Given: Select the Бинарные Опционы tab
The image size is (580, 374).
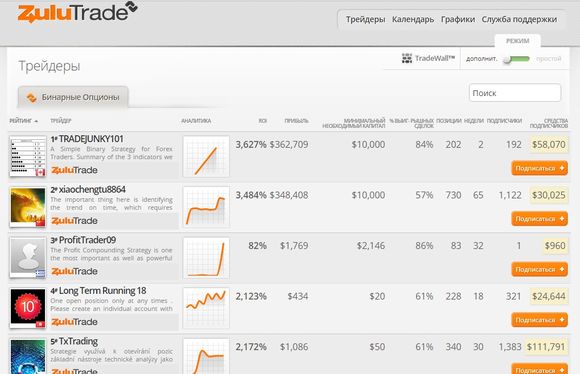Looking at the screenshot, I should pyautogui.click(x=73, y=97).
